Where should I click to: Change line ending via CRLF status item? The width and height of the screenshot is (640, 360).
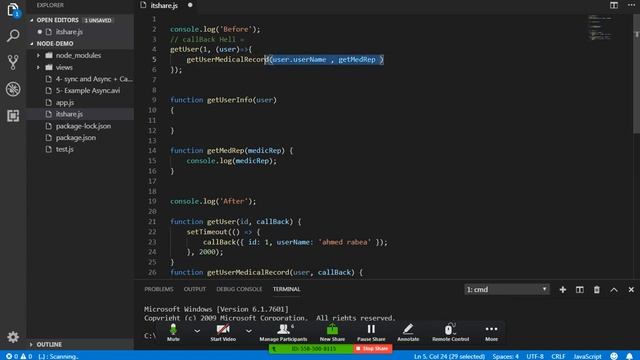coord(558,356)
